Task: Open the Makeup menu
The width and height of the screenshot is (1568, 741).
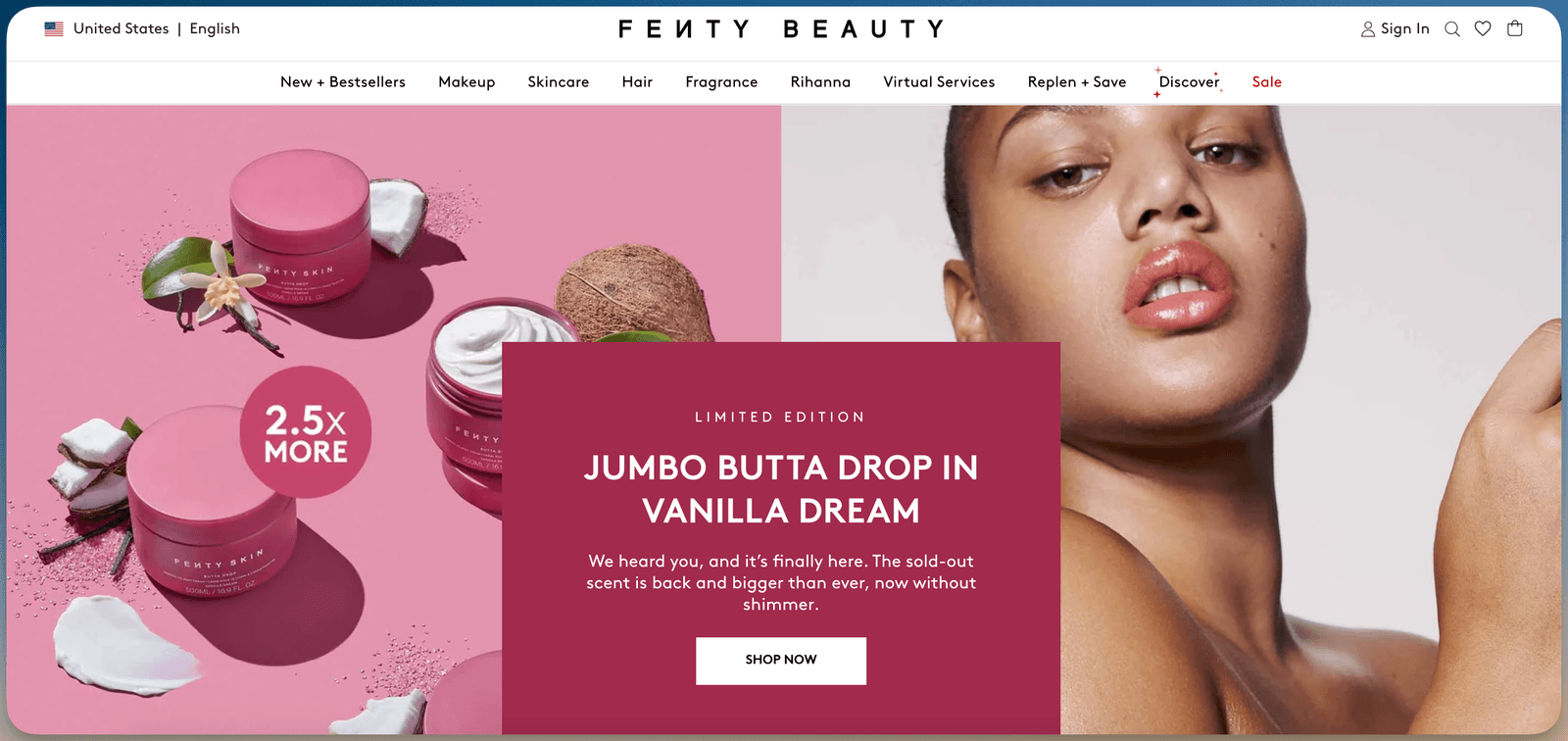Action: coord(466,81)
